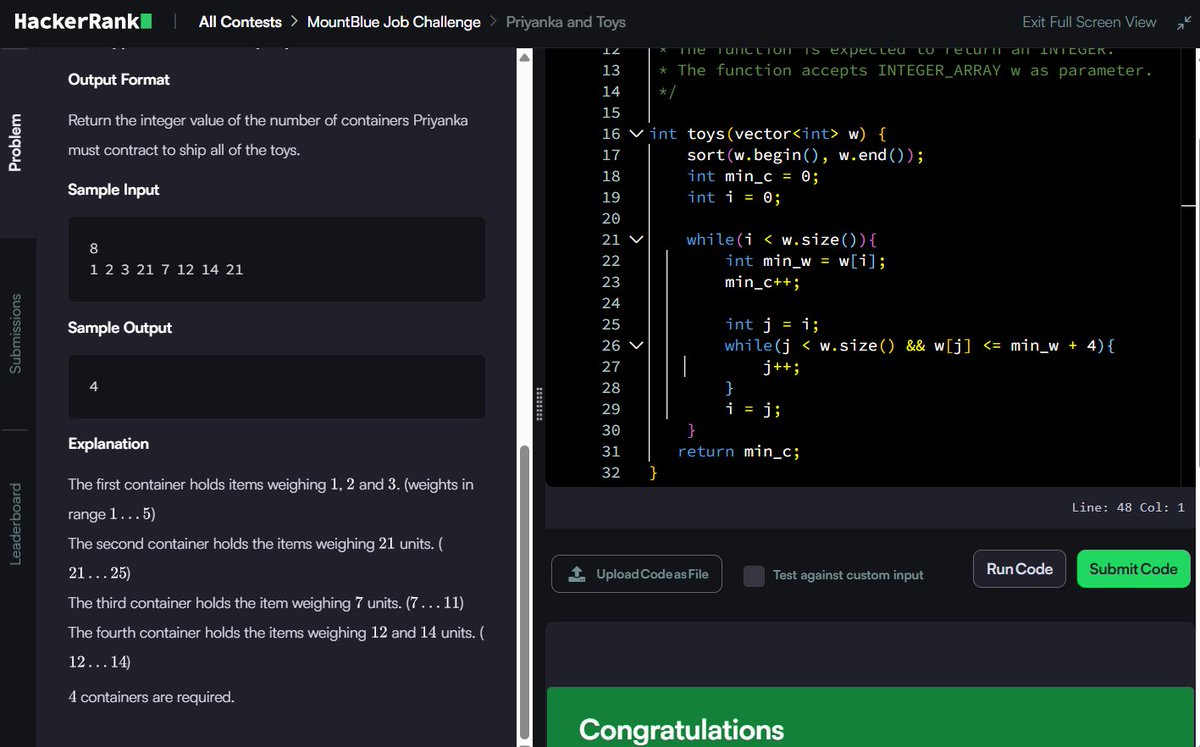
Task: Click line number 32 in gutter
Action: click(611, 473)
